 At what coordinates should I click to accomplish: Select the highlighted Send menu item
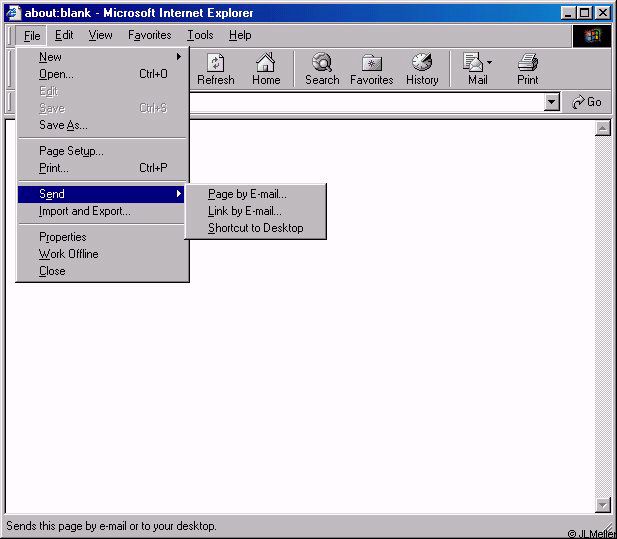point(101,194)
